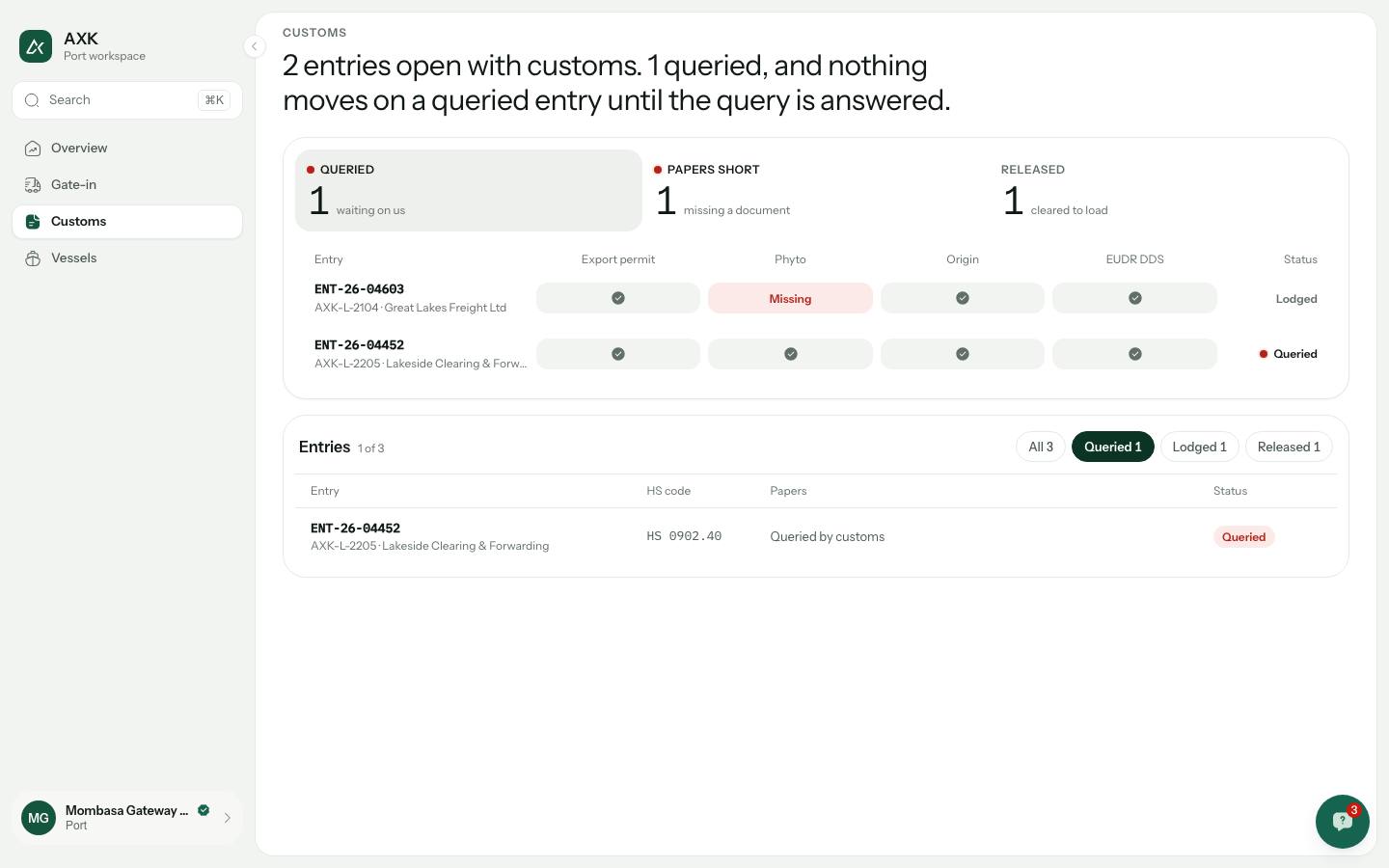
Task: Expand the Mombasa Gateway account chevron
Action: (x=228, y=818)
